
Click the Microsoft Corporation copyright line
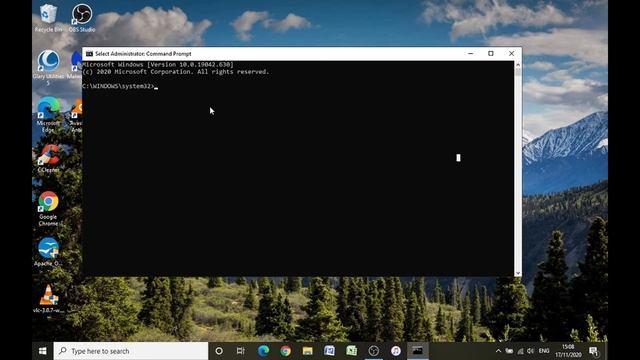point(176,72)
